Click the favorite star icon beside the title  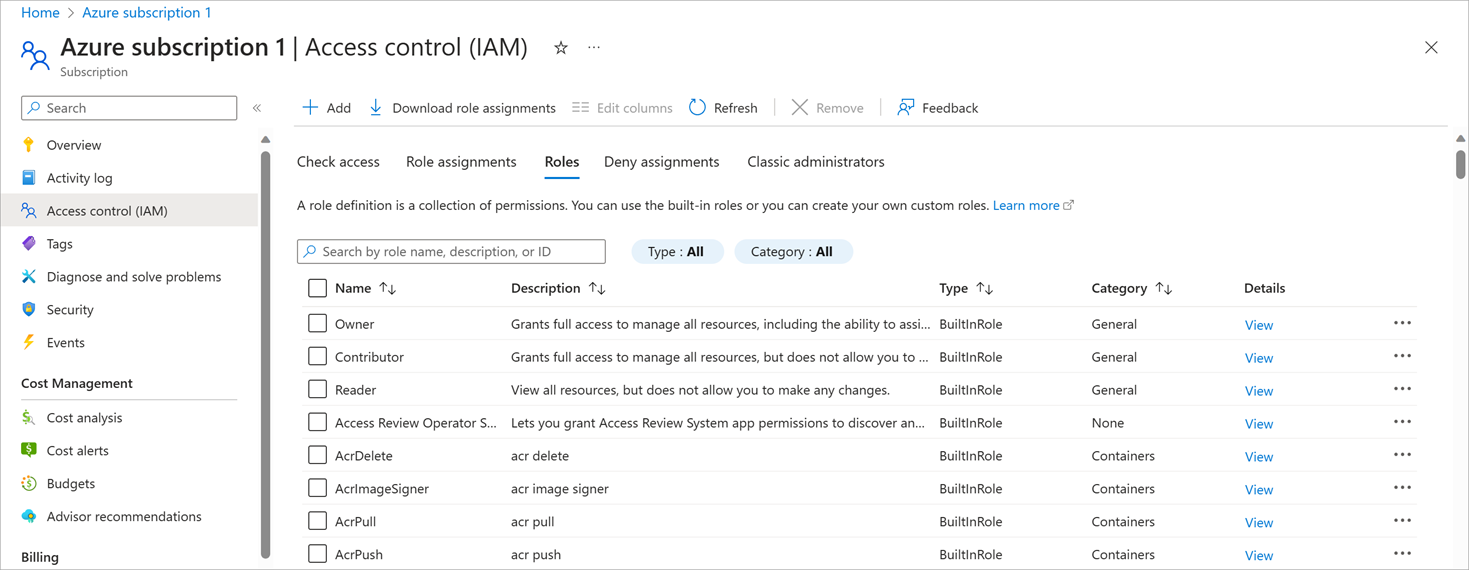pyautogui.click(x=561, y=48)
